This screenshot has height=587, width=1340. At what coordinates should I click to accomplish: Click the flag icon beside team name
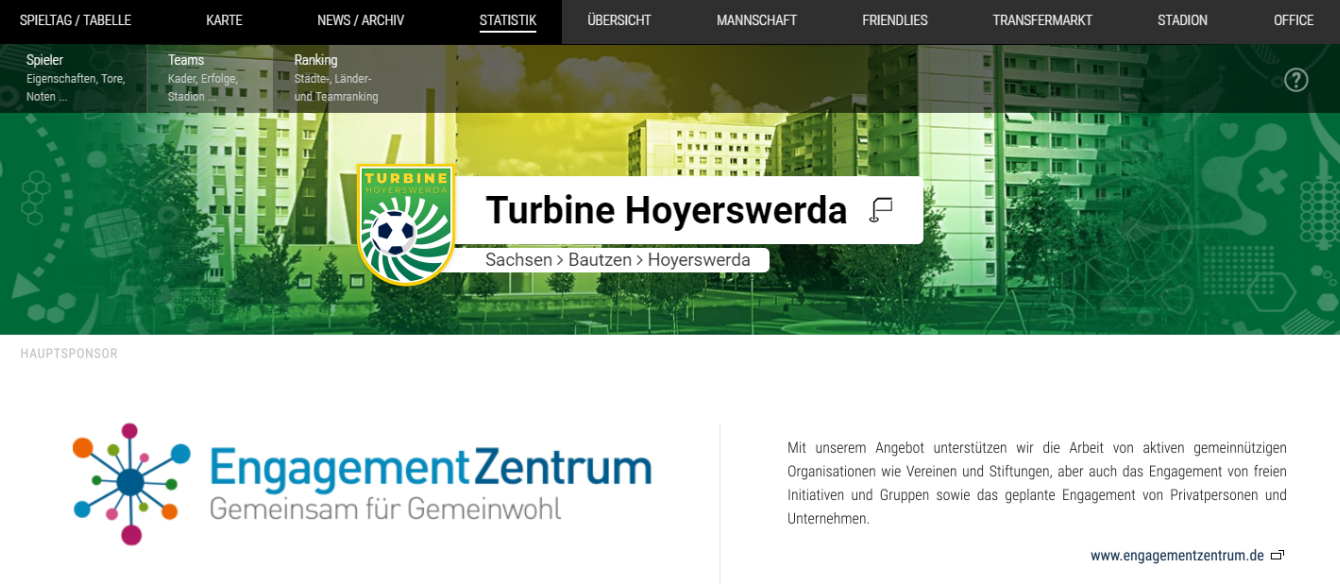[881, 210]
